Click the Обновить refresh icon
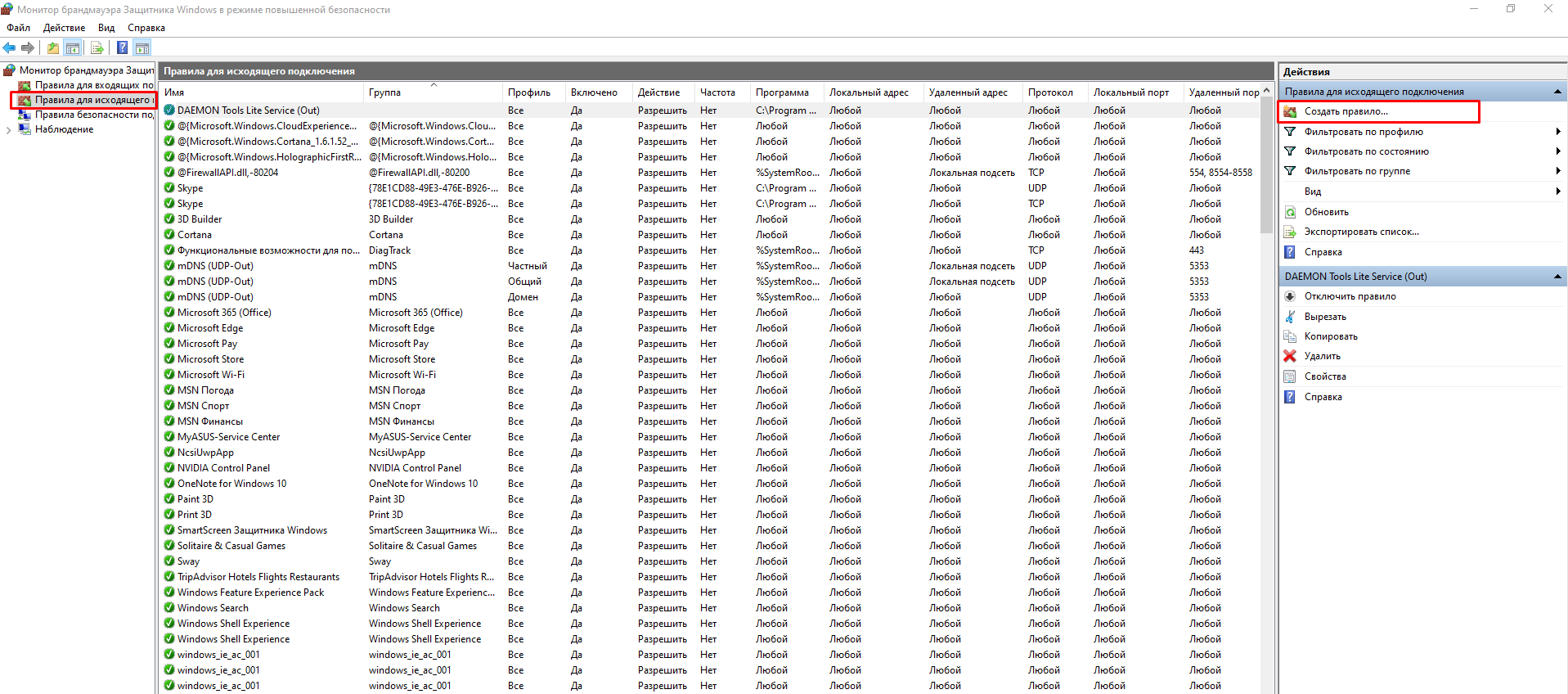The image size is (1568, 694). tap(1290, 212)
